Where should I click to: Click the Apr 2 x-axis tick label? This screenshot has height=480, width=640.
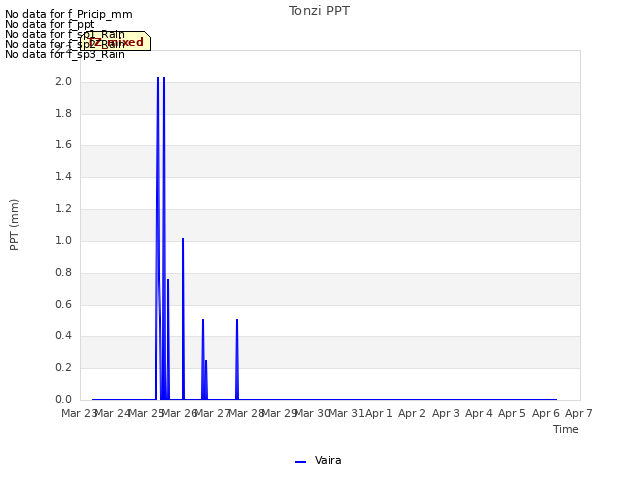point(412,413)
